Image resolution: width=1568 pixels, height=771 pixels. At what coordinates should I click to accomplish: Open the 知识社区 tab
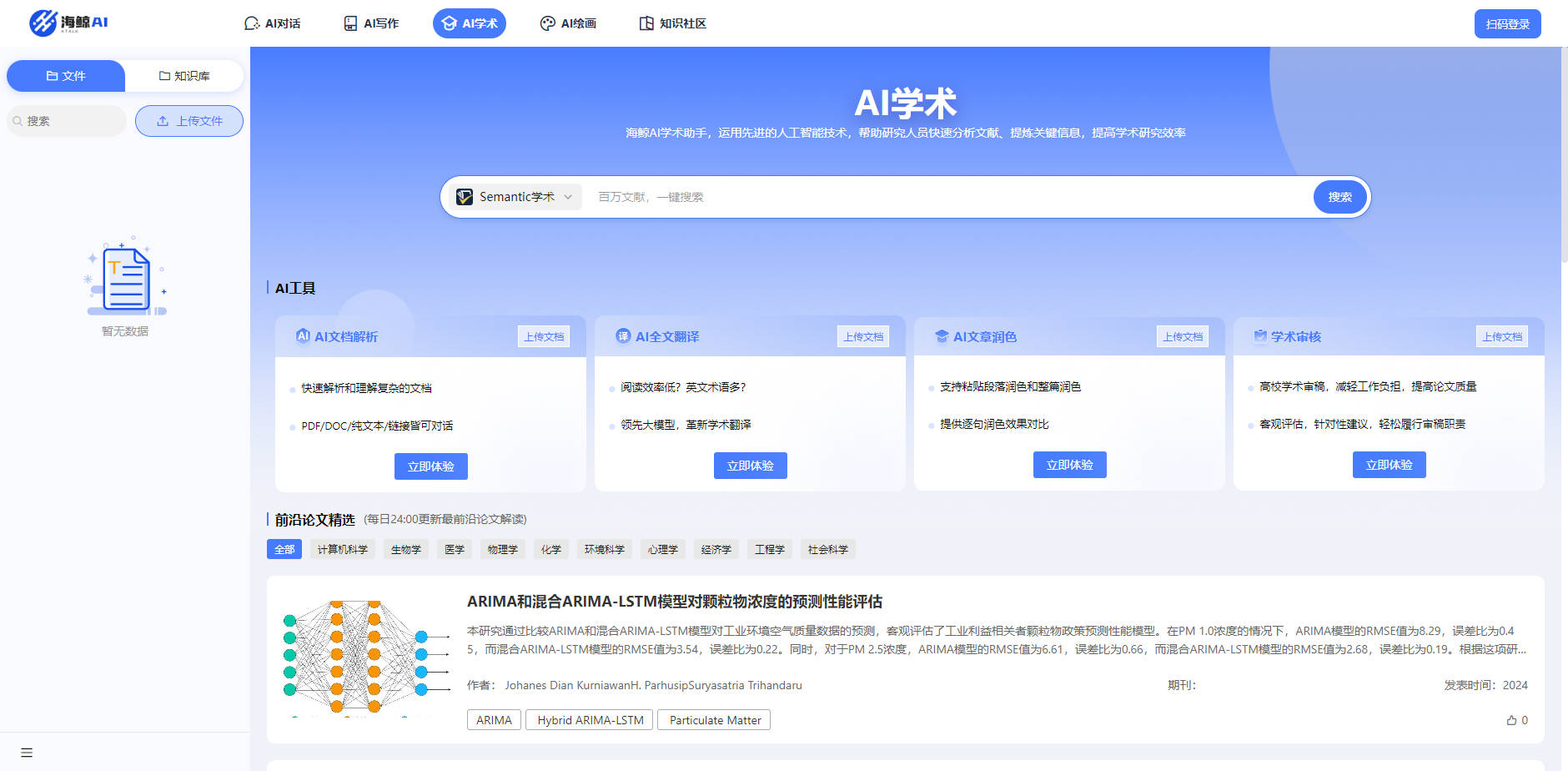tap(672, 23)
